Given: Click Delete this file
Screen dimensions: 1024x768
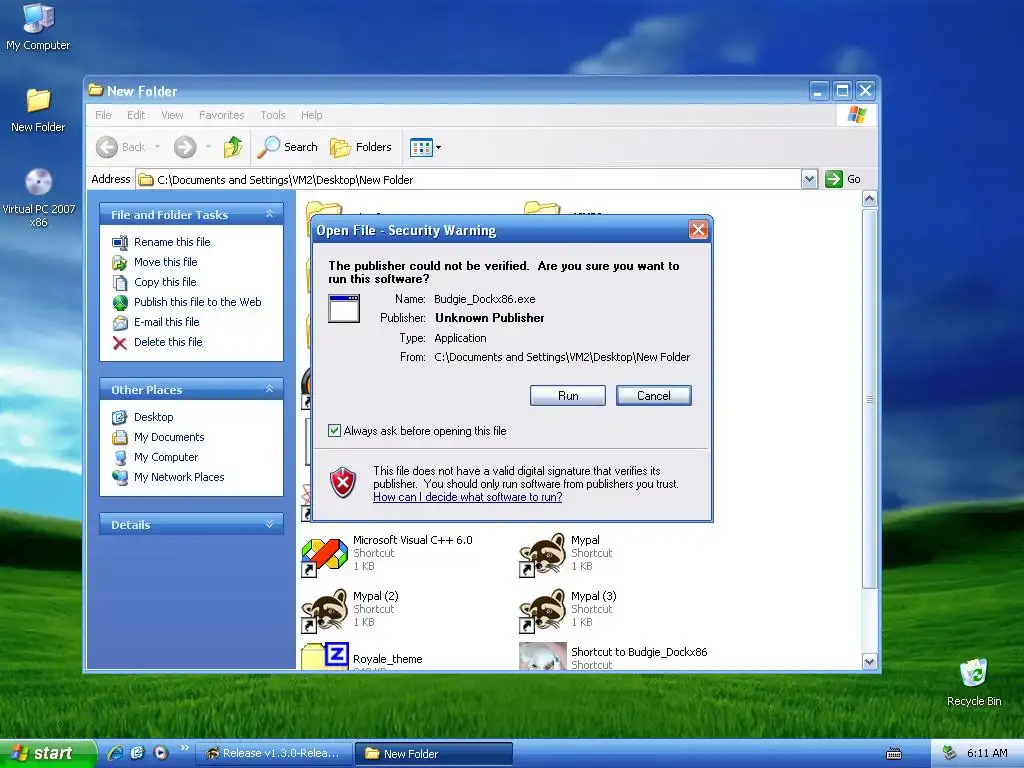Looking at the screenshot, I should (x=168, y=342).
